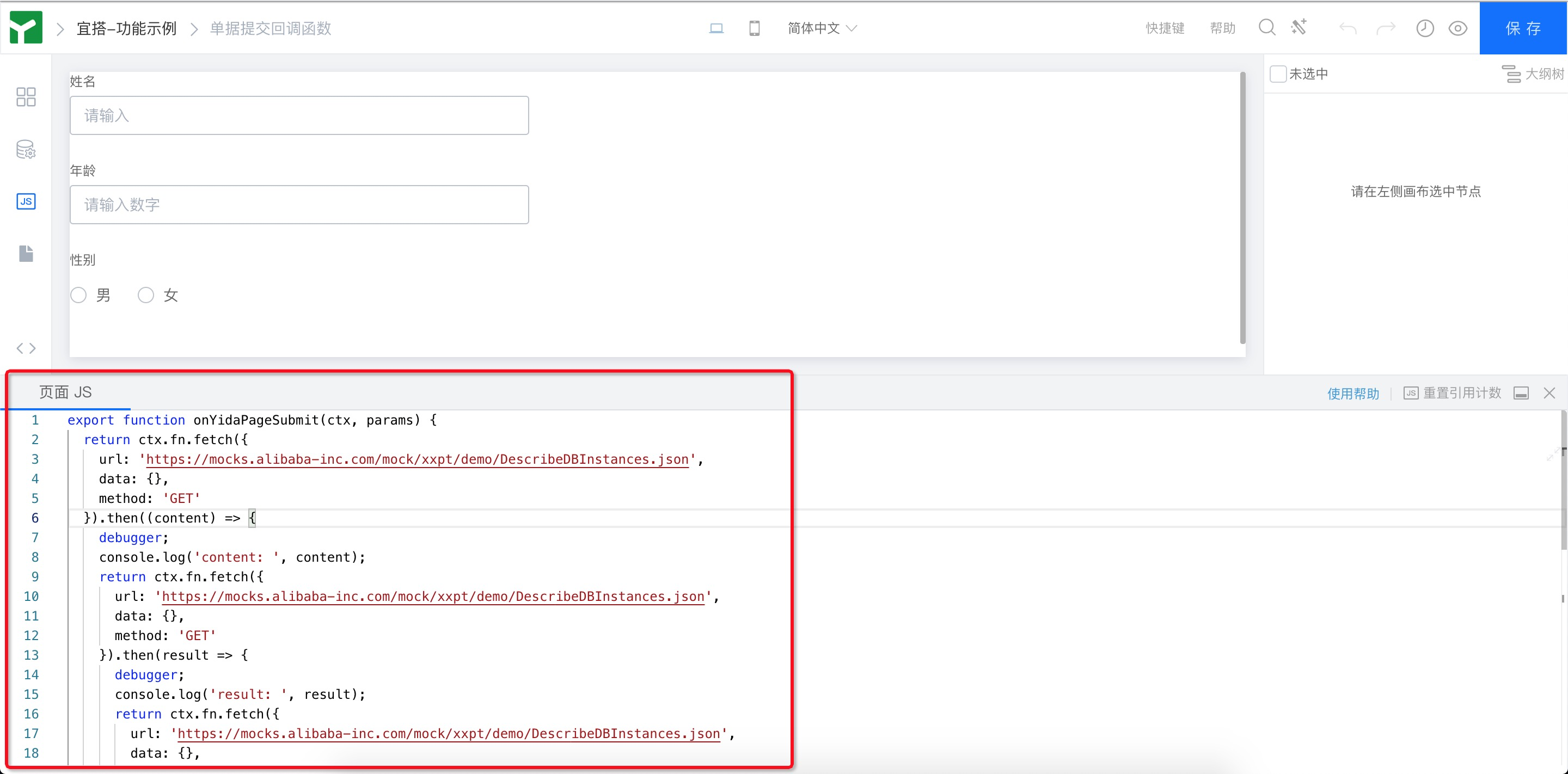Open the component library grid icon

(26, 97)
